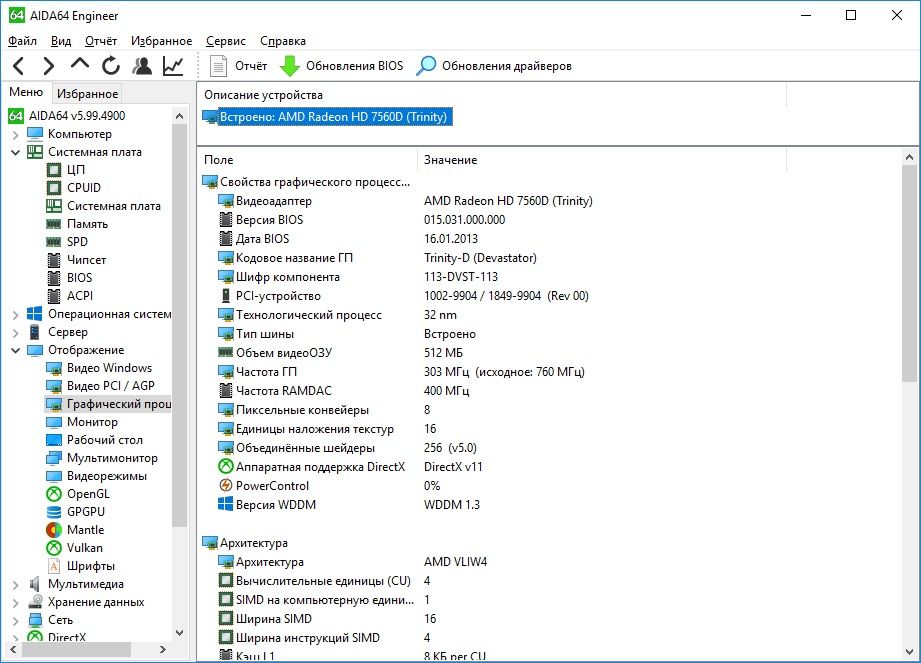Click Обновления BIOS green arrow button

[x=341, y=66]
